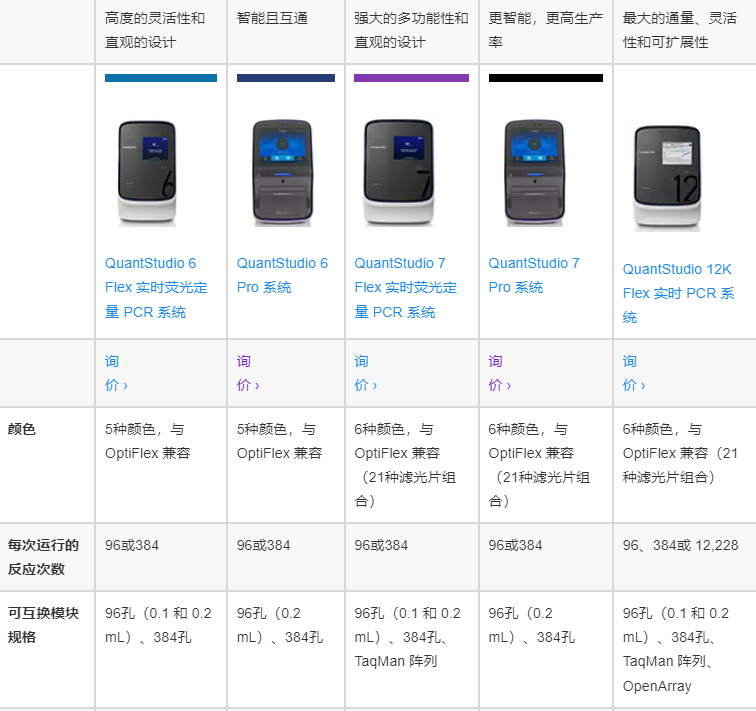Click 6种颜色 cell for QuantStudio 12K Flex

click(x=685, y=465)
